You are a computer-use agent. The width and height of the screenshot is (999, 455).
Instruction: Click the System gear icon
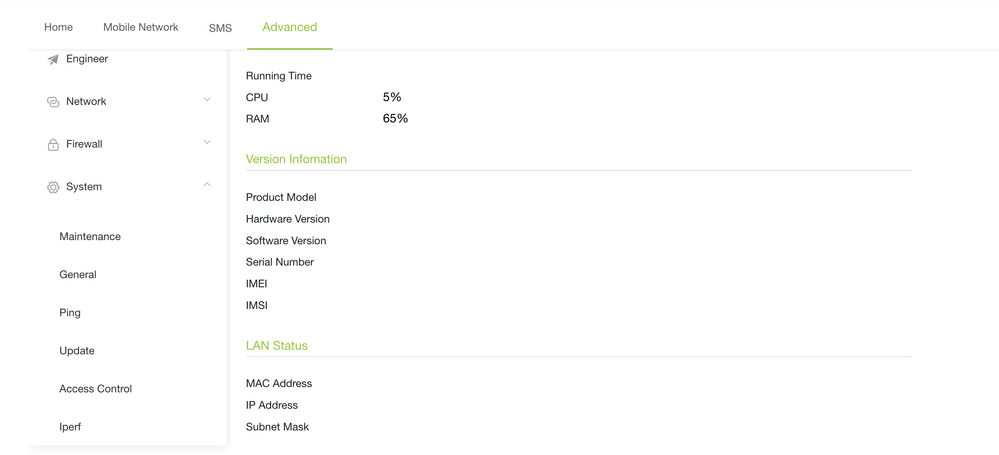tap(53, 187)
